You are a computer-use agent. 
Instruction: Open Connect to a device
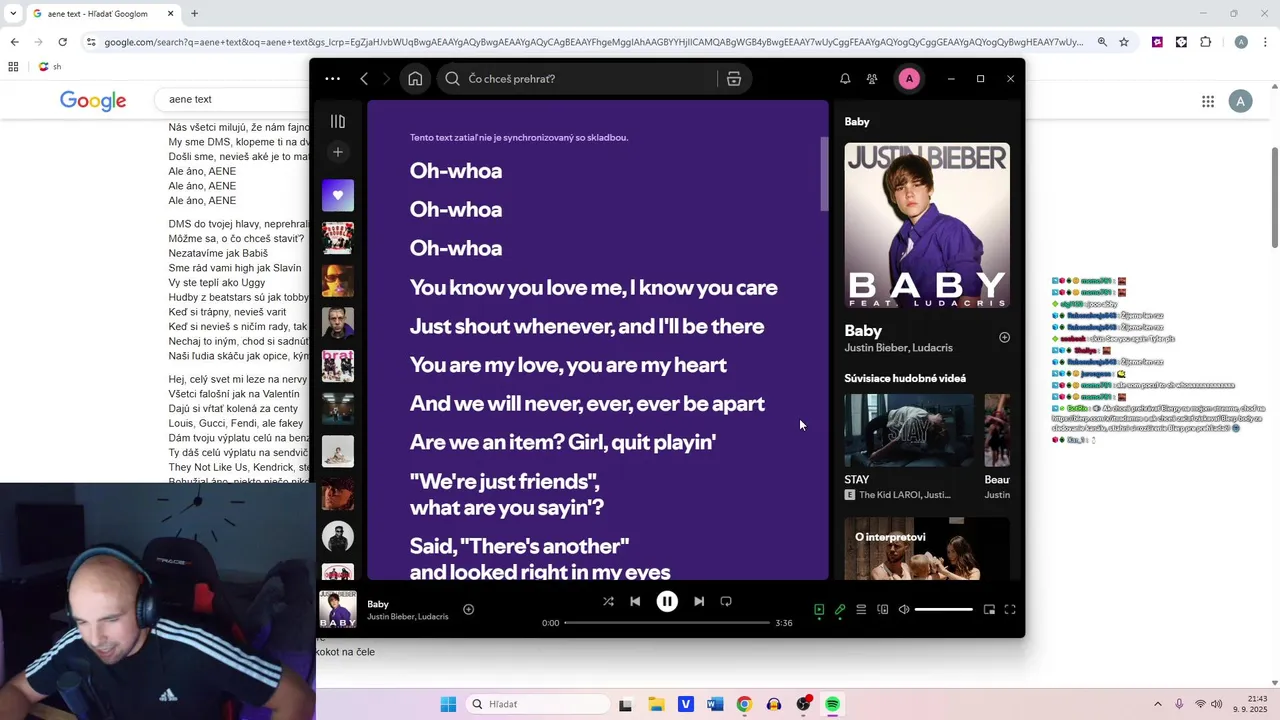pyautogui.click(x=883, y=609)
